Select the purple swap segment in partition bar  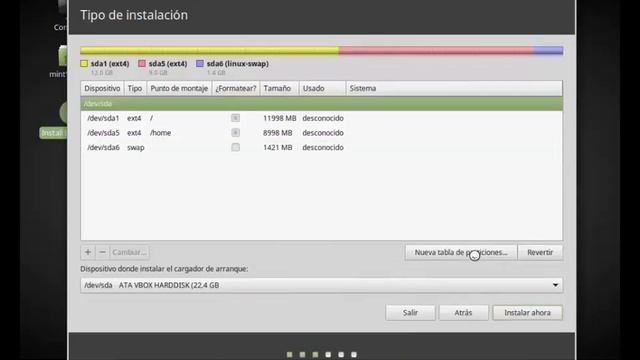(x=548, y=51)
